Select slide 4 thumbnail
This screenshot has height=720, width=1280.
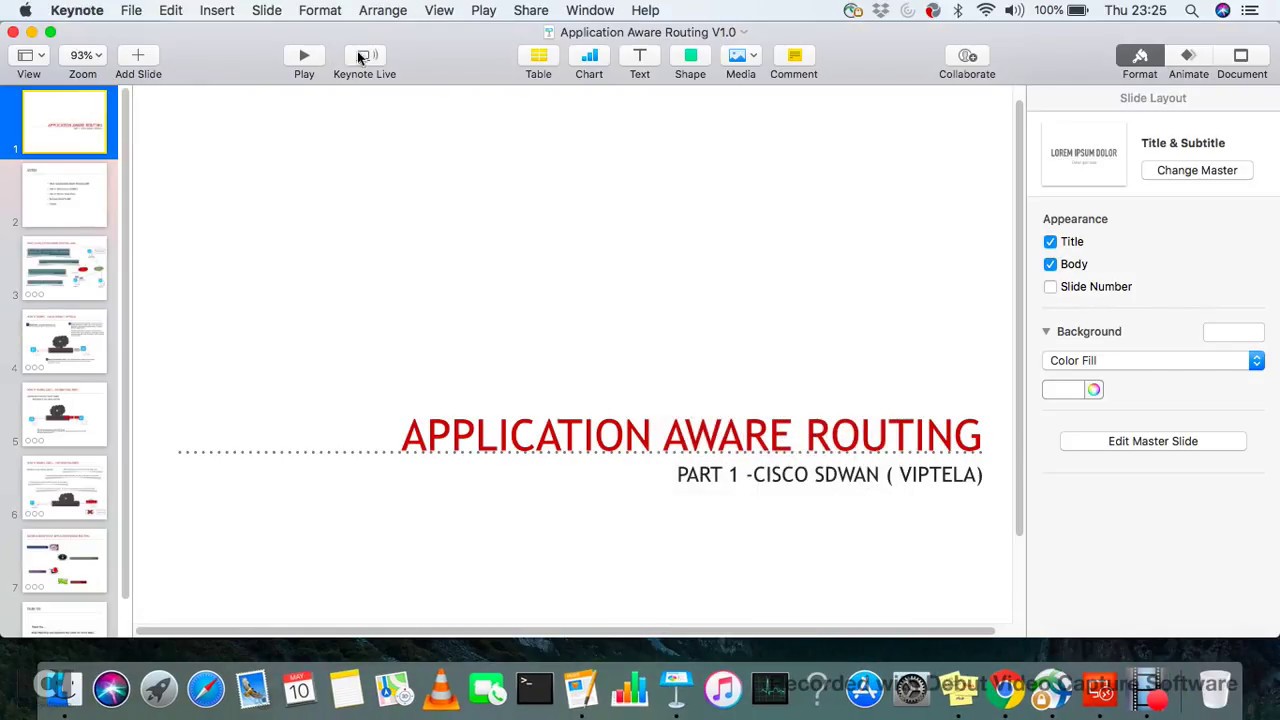tap(65, 342)
